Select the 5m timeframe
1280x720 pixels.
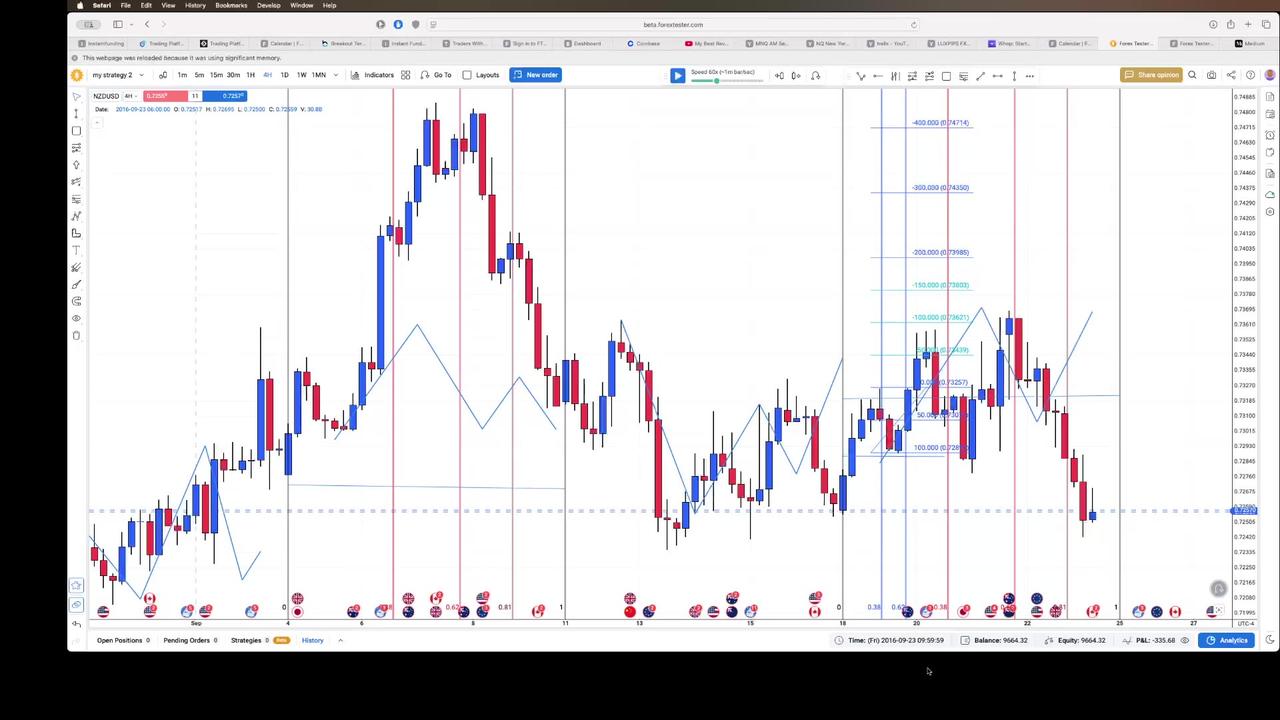pos(199,75)
